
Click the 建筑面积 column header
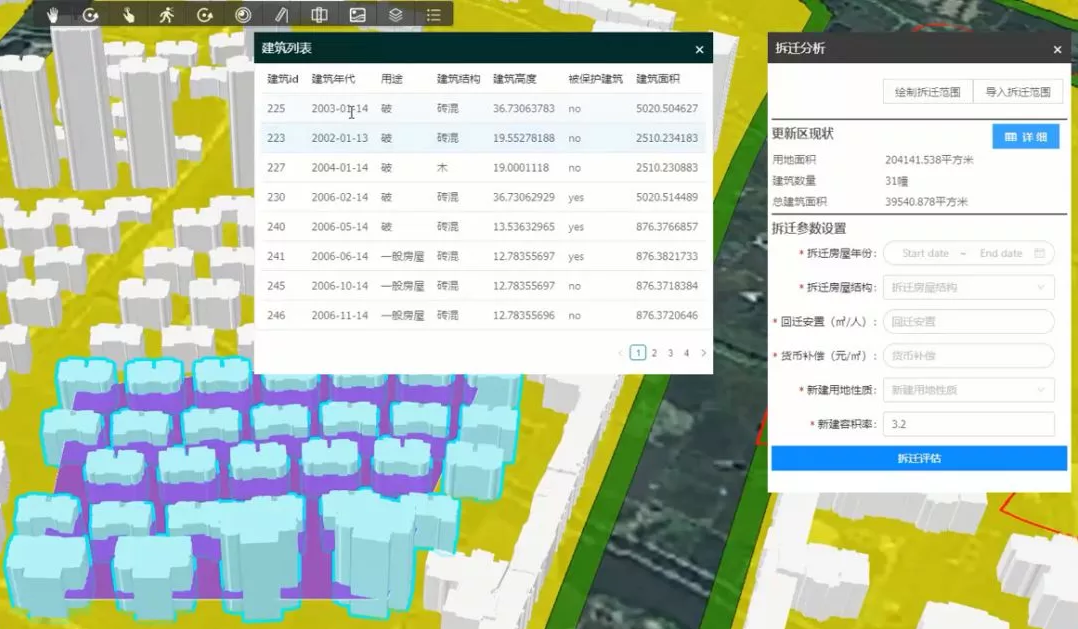pyautogui.click(x=658, y=79)
